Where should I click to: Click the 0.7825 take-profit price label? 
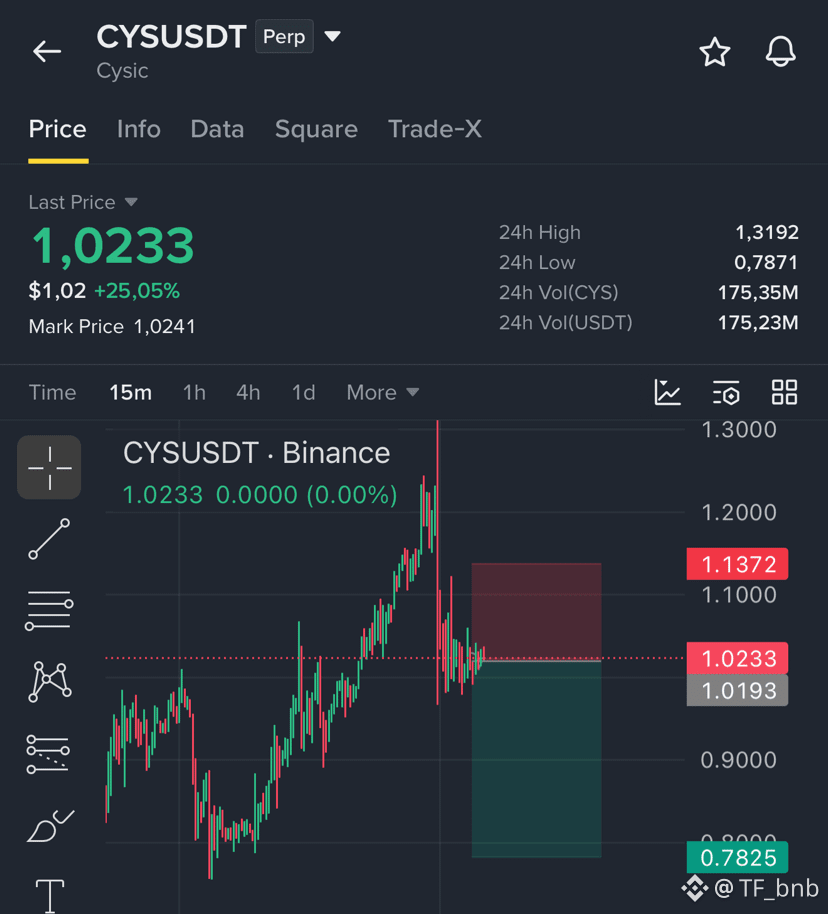tap(738, 857)
